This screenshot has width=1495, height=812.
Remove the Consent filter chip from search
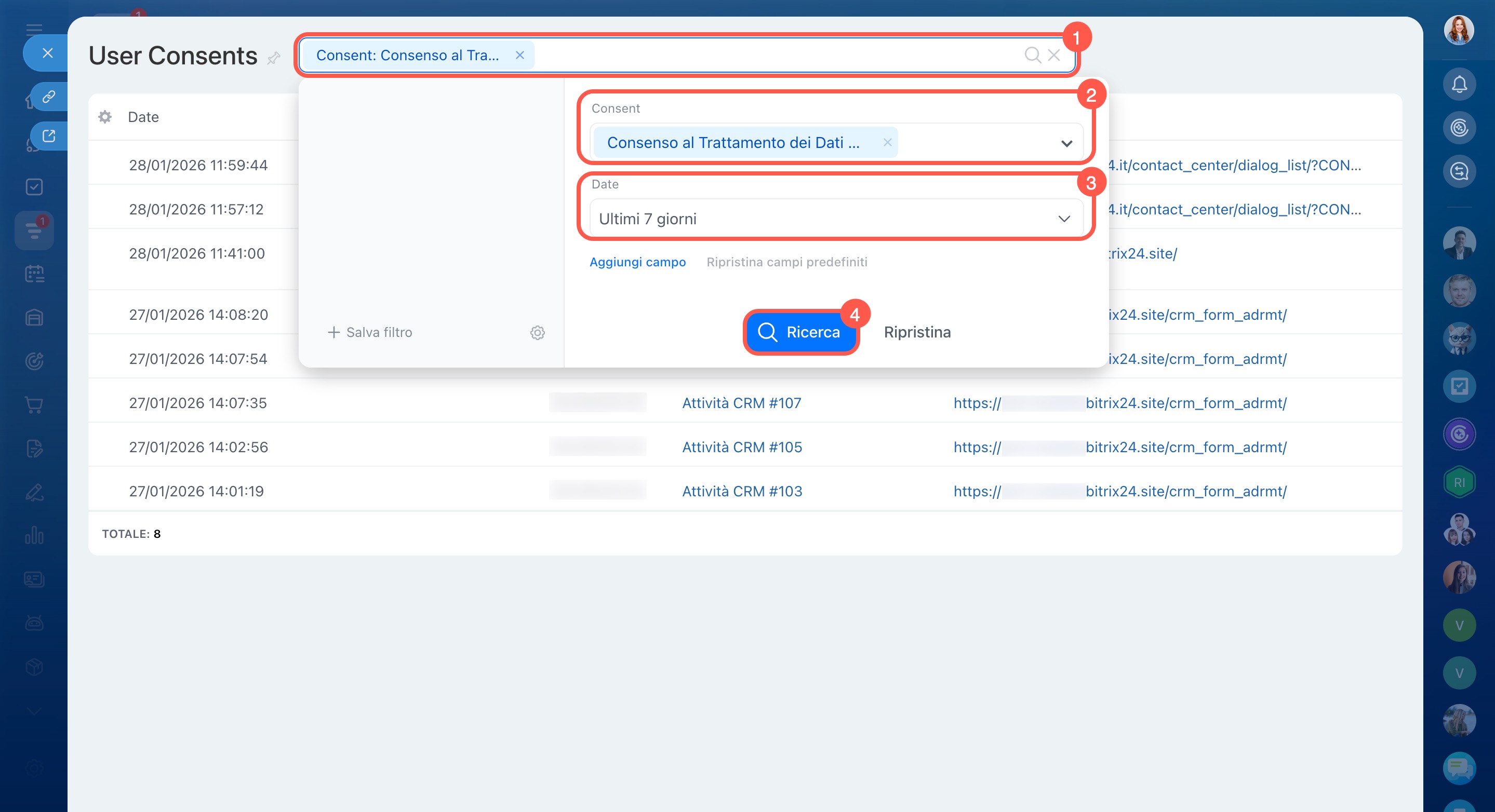(519, 55)
